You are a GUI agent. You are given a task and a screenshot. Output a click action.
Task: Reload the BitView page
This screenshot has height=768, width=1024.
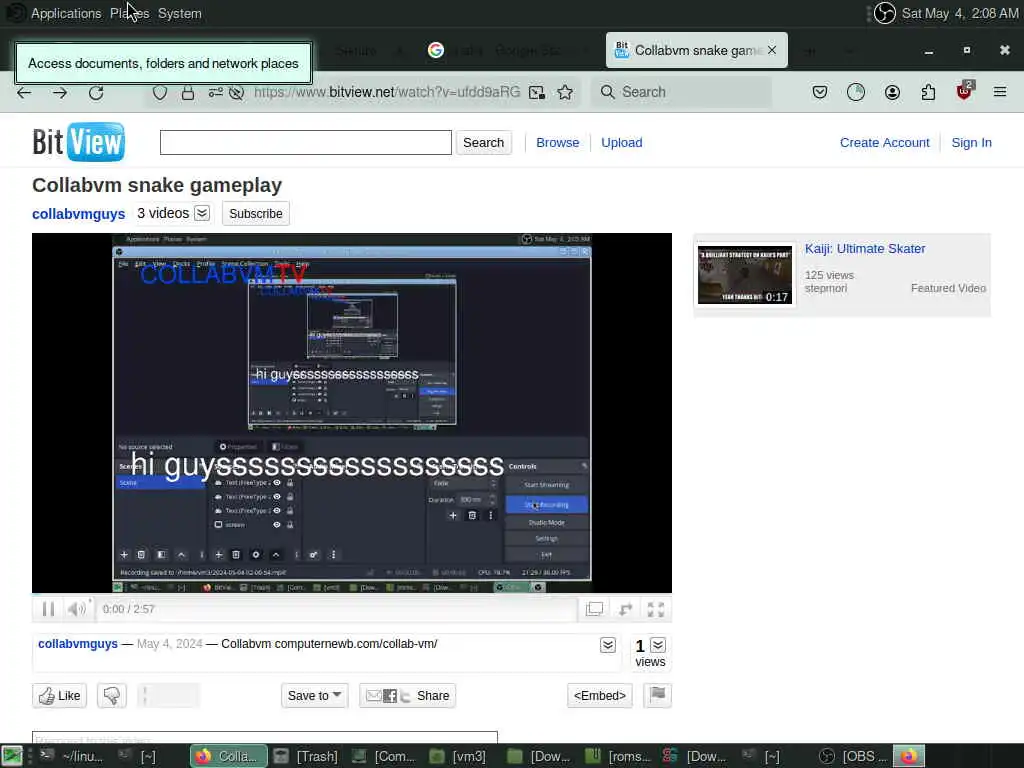tap(96, 92)
